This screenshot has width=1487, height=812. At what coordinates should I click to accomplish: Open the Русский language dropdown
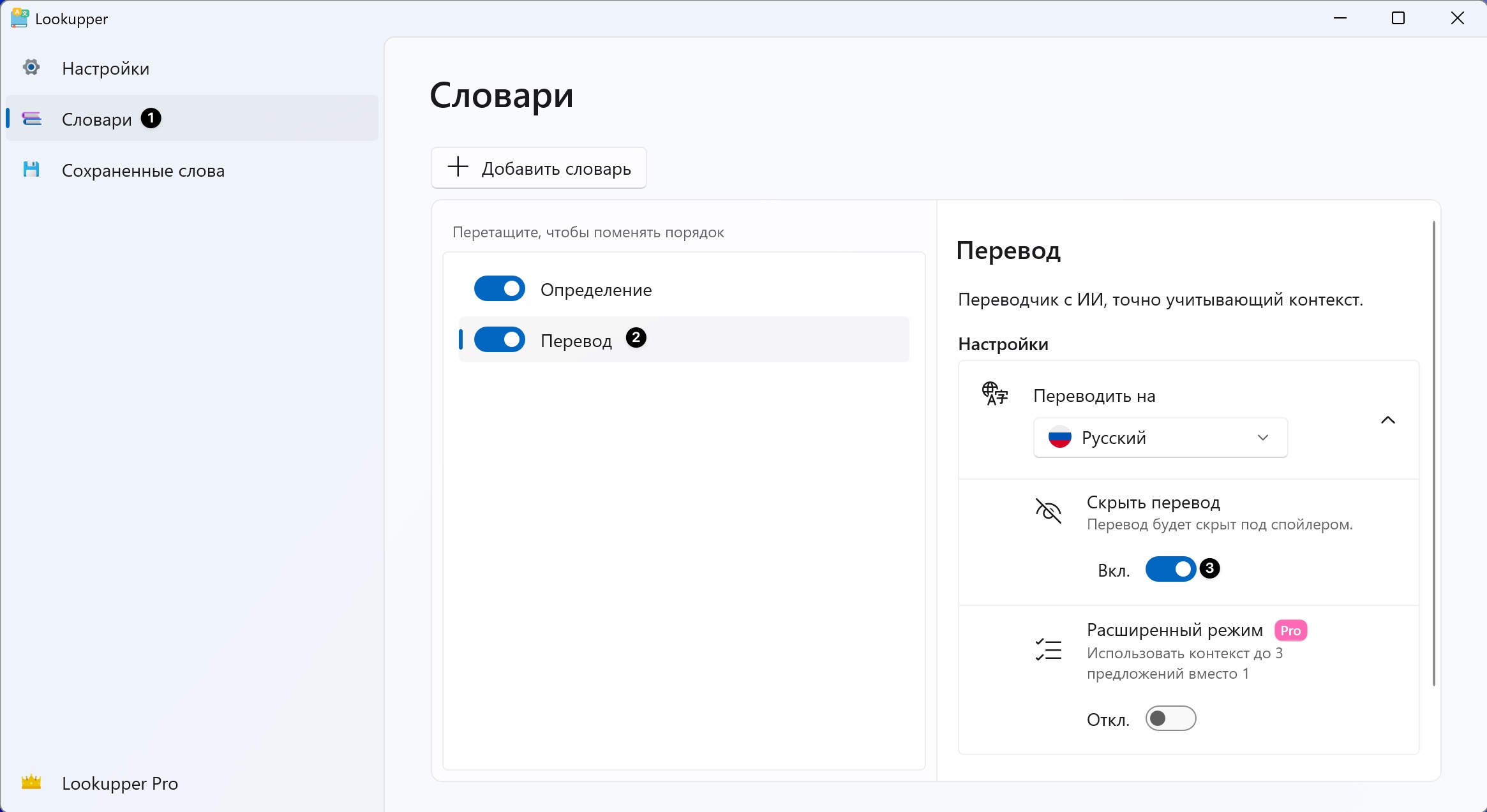[x=1159, y=438]
